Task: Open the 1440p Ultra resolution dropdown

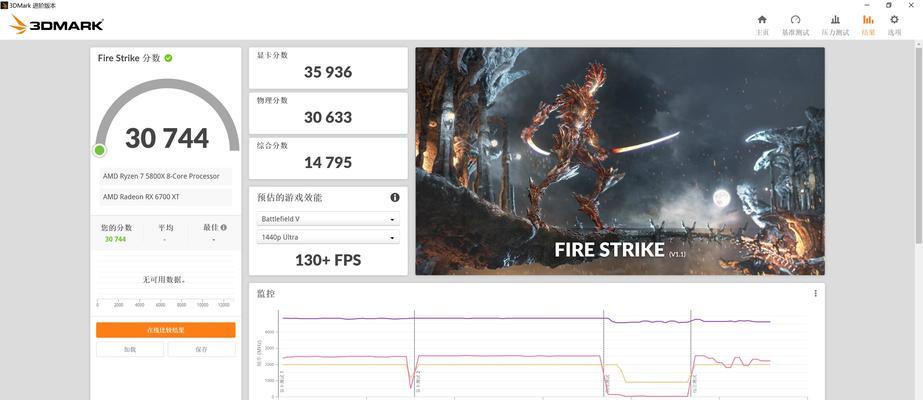Action: (328, 237)
